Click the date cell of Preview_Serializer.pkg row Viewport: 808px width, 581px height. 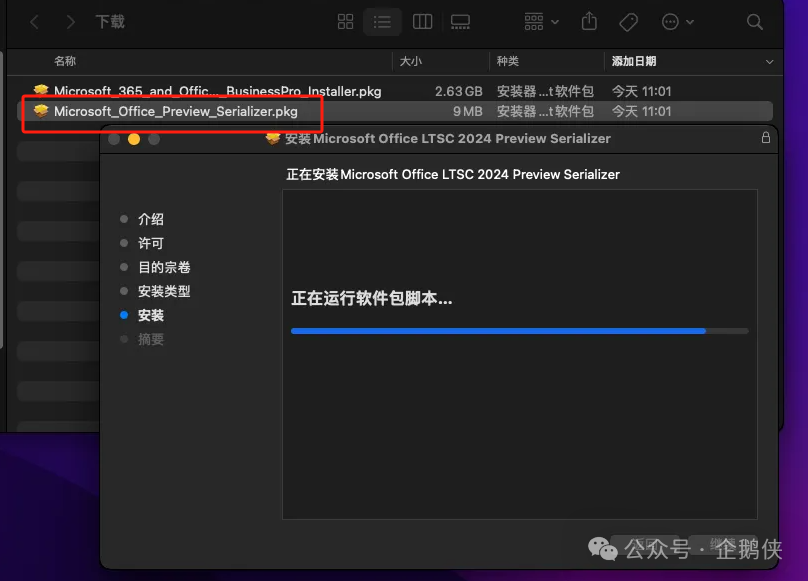point(642,111)
